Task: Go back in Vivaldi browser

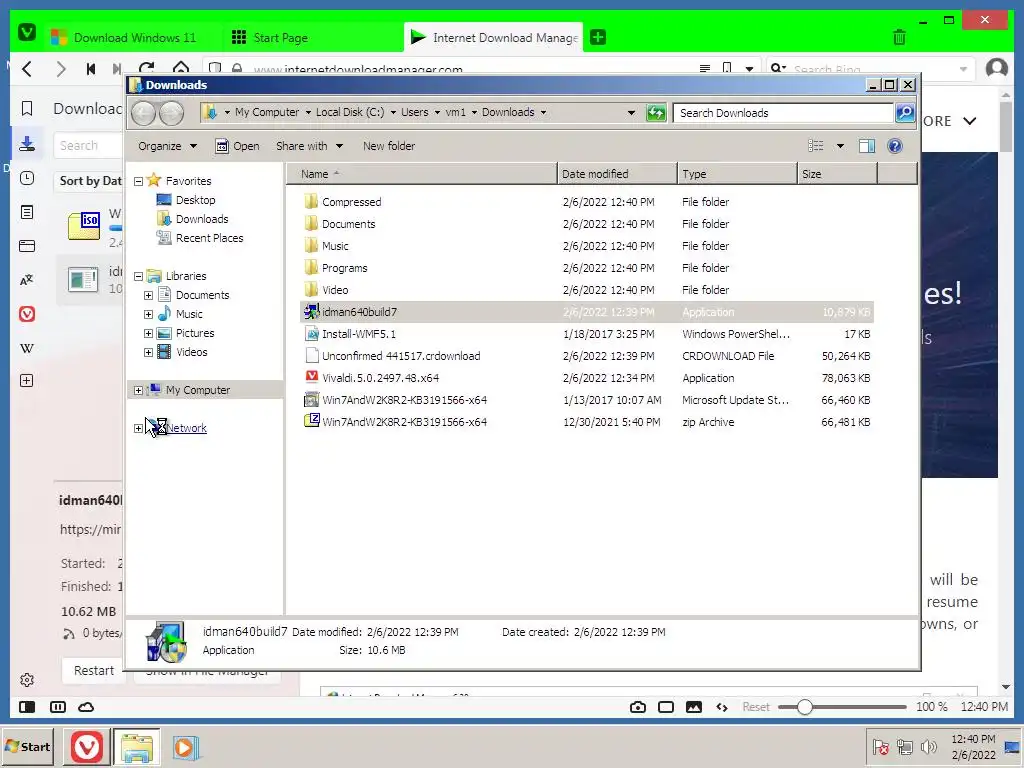Action: 27,69
